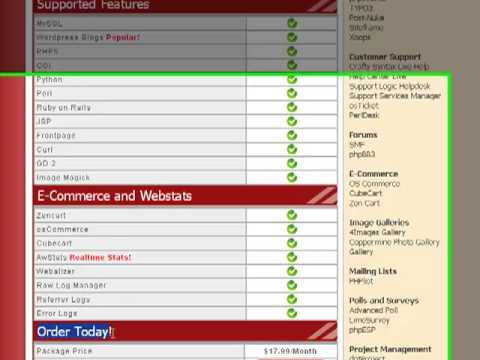Screen dimensions: 480x360
Task: Click the $17.99/Month price cell
Action: (x=290, y=351)
